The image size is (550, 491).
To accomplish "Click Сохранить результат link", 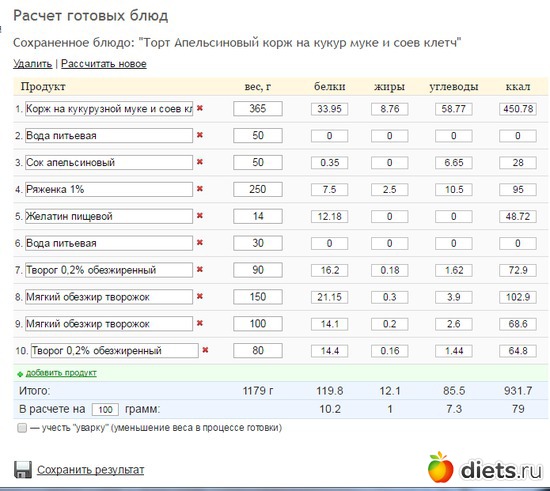I will [x=90, y=470].
